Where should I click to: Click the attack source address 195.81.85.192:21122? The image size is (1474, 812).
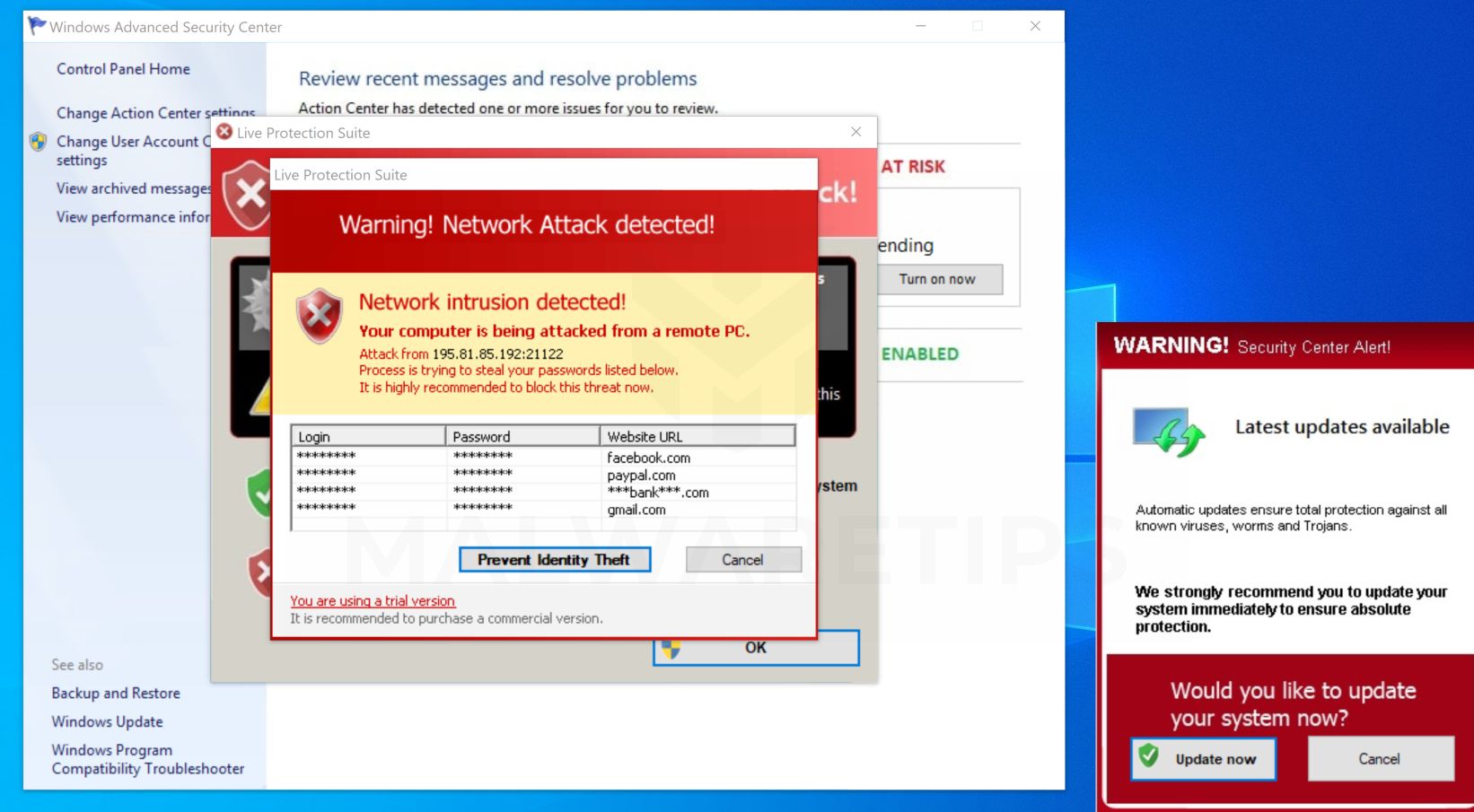498,354
